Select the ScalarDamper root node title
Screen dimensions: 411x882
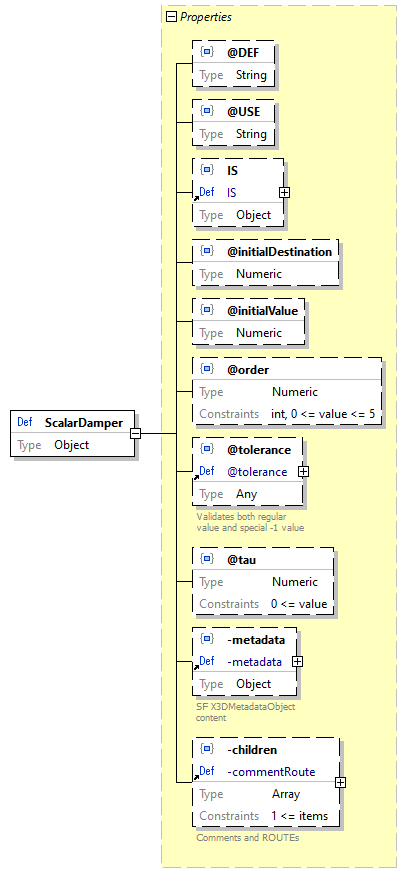[84, 422]
